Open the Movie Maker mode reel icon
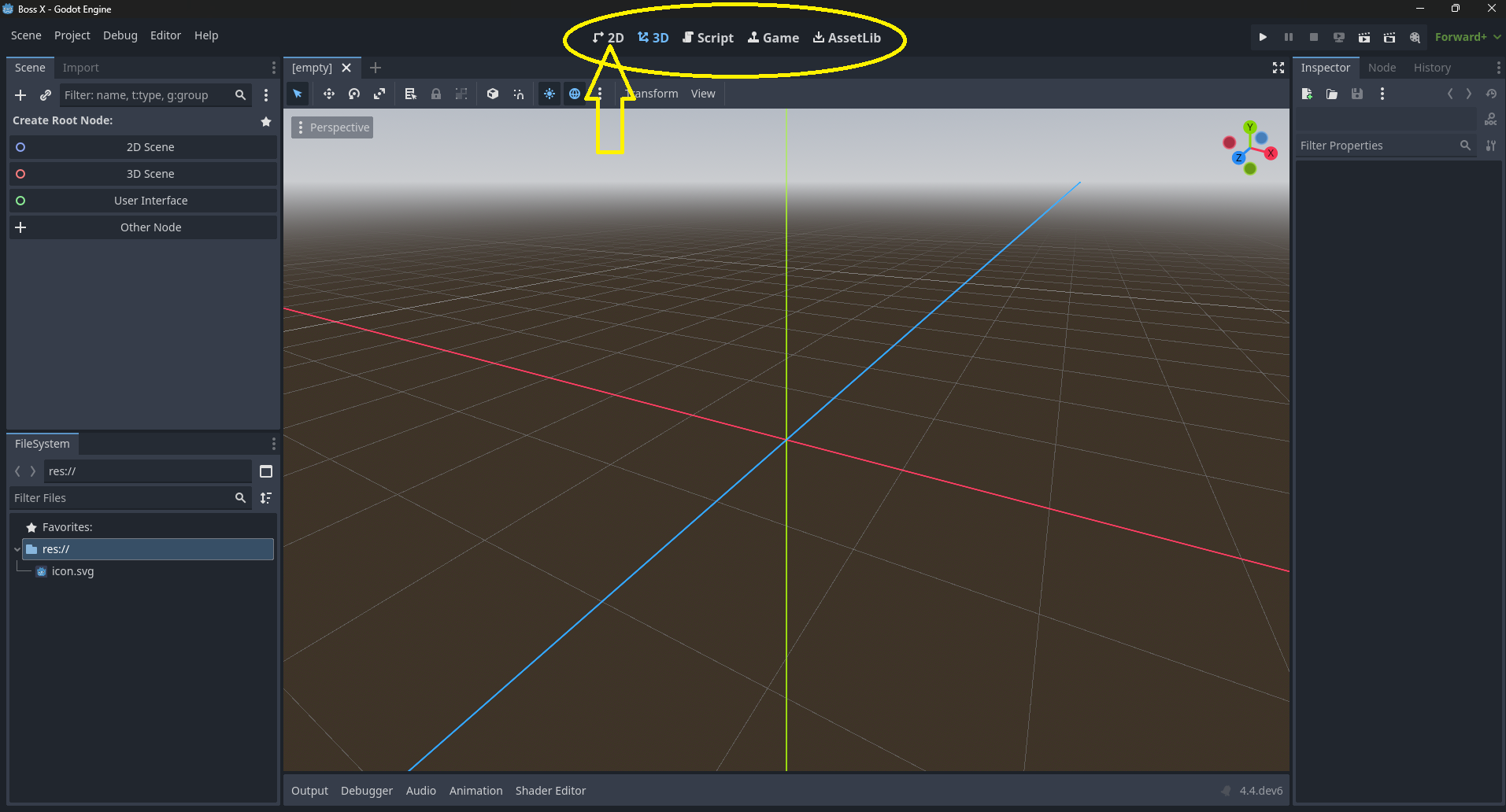 click(x=1415, y=37)
